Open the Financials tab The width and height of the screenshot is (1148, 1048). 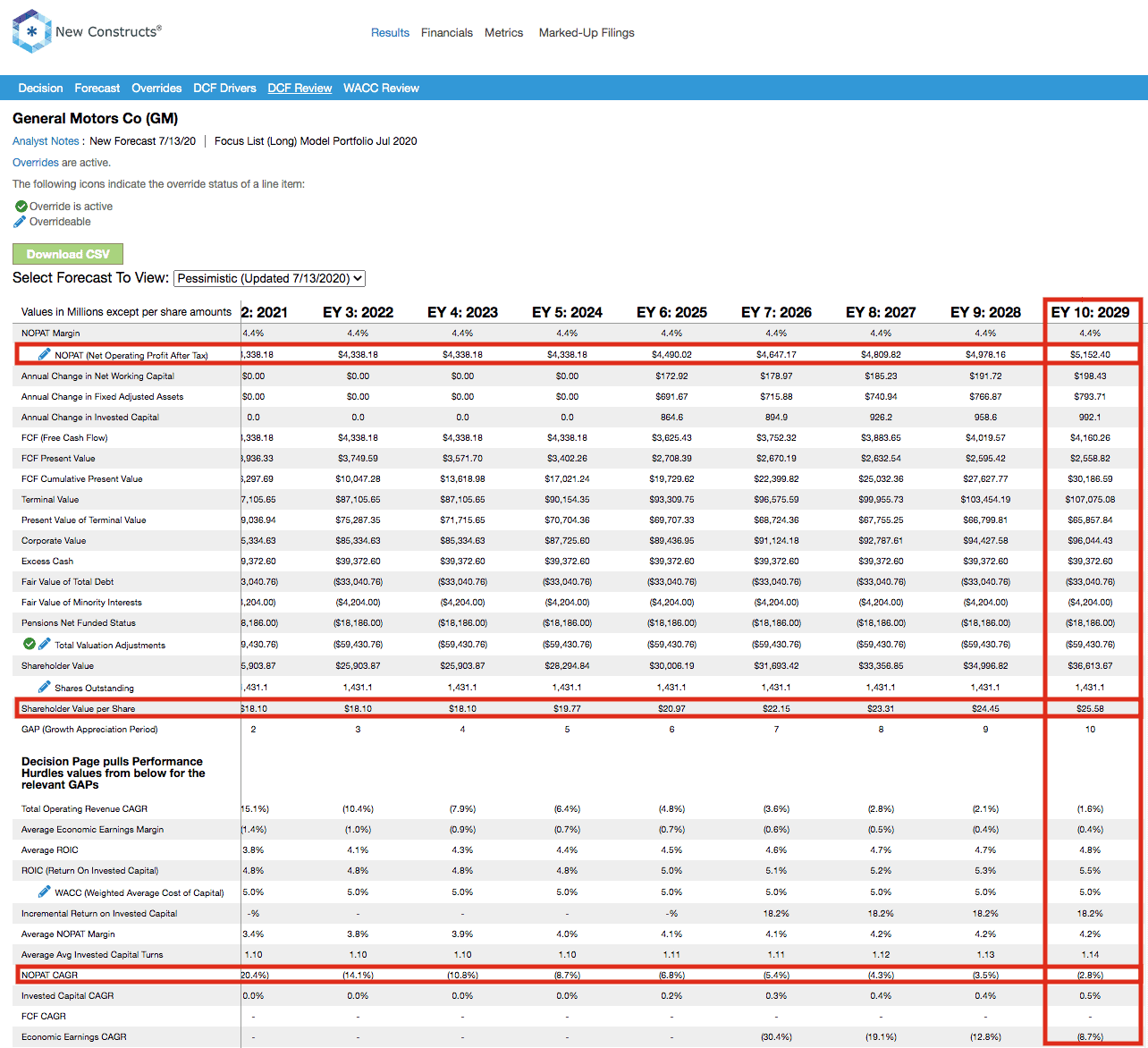pyautogui.click(x=447, y=32)
